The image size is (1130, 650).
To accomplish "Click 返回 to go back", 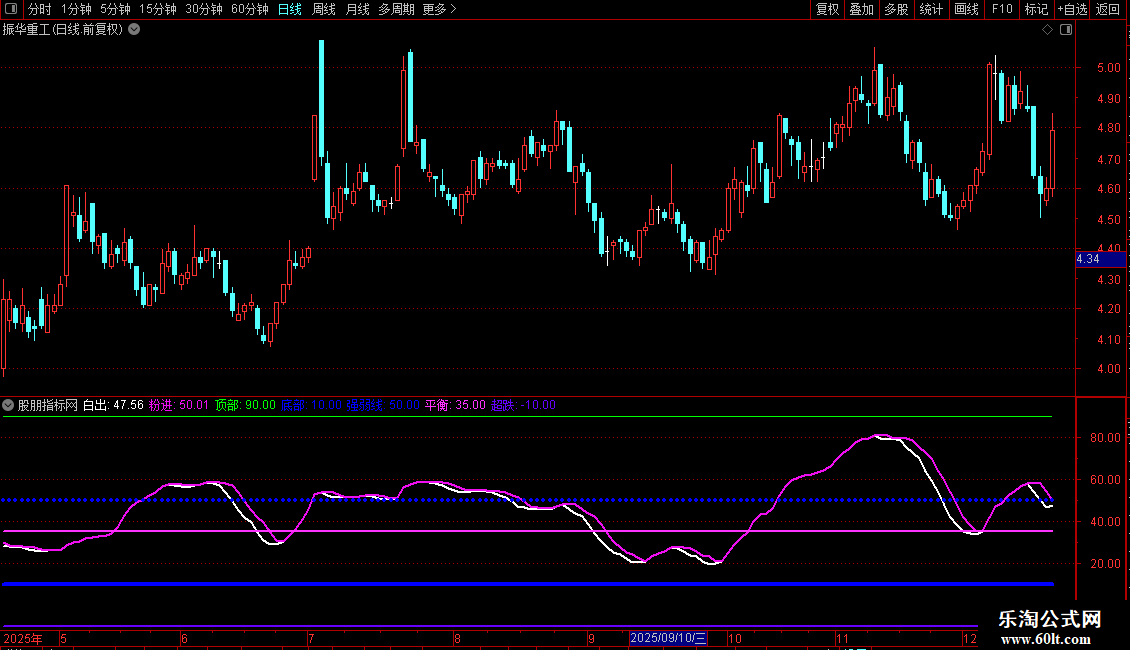I will tap(1108, 9).
